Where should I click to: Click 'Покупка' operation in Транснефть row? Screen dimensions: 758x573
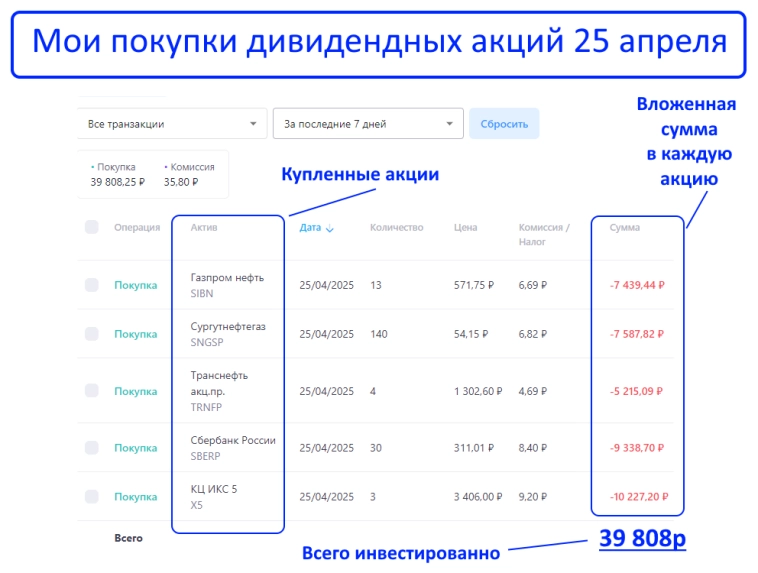coord(136,391)
